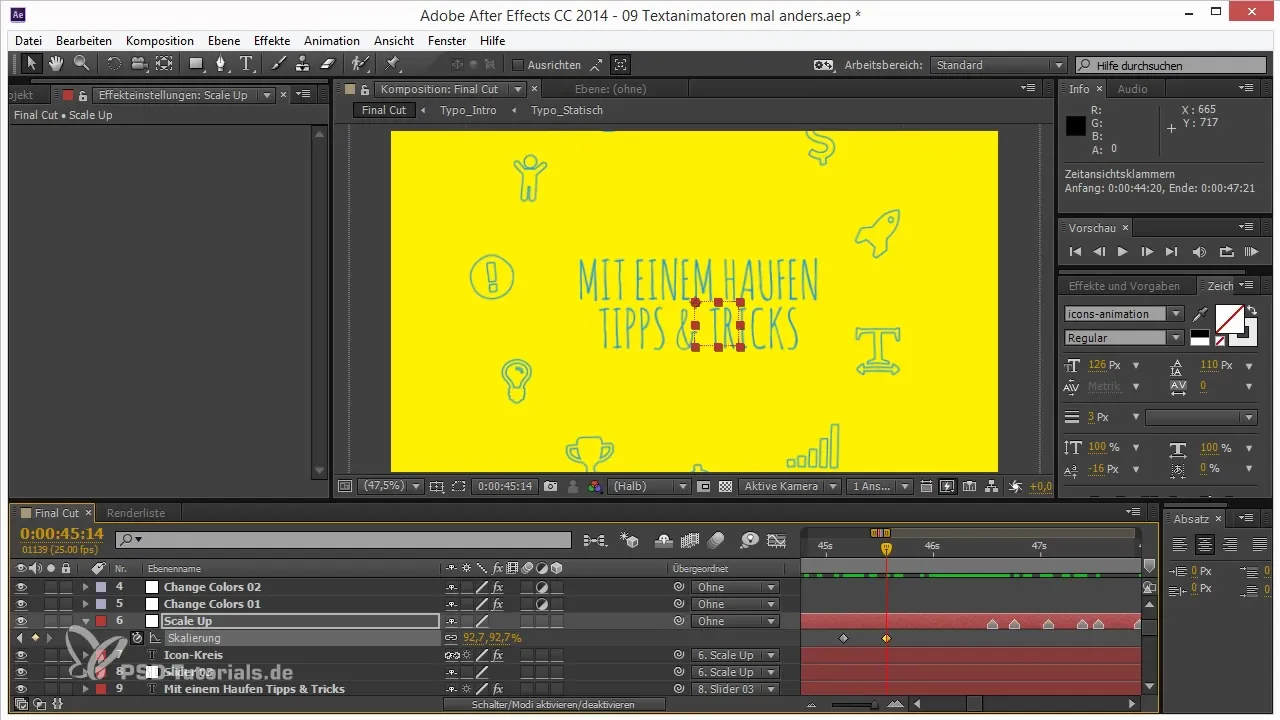Open the icons-animation font dropdown
1280x720 pixels.
(1124, 314)
